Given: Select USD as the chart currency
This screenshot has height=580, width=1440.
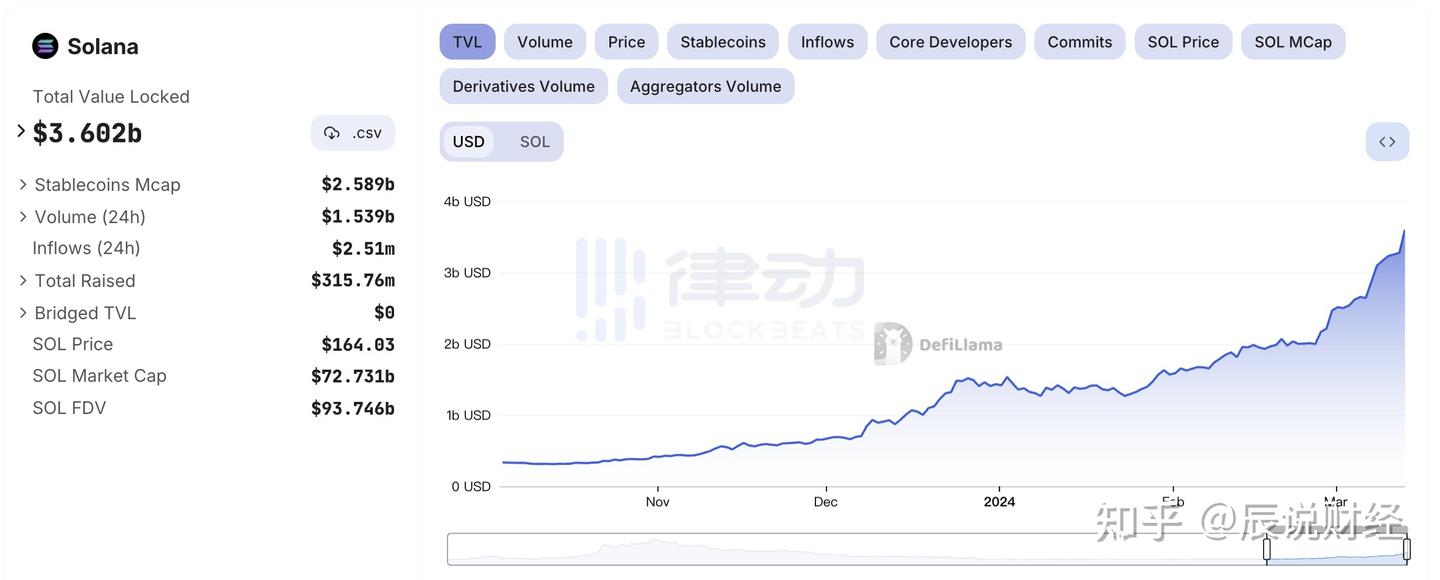Looking at the screenshot, I should (x=468, y=142).
